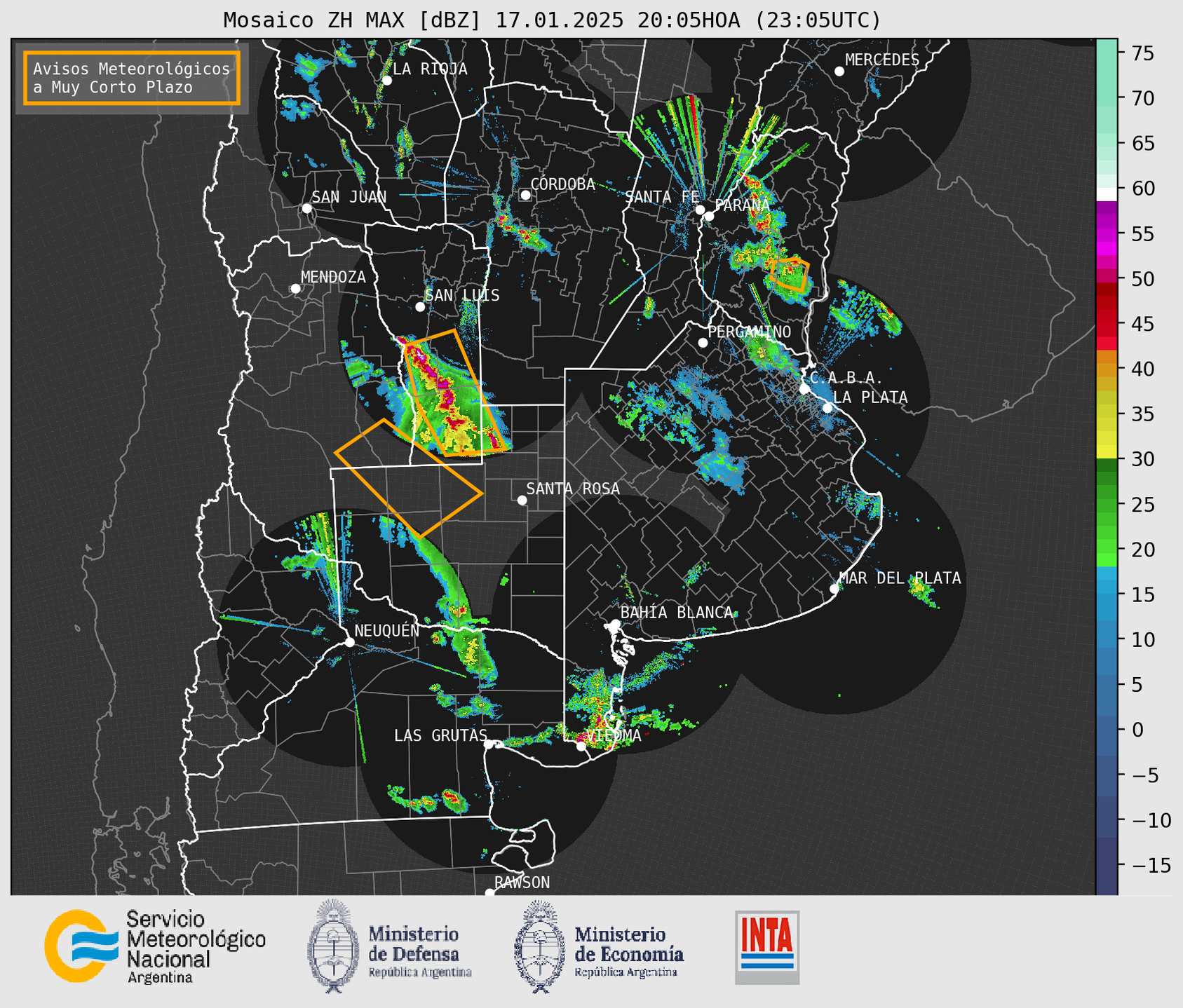The height and width of the screenshot is (1008, 1183).
Task: Select the LA PLATA city label
Action: (x=870, y=397)
